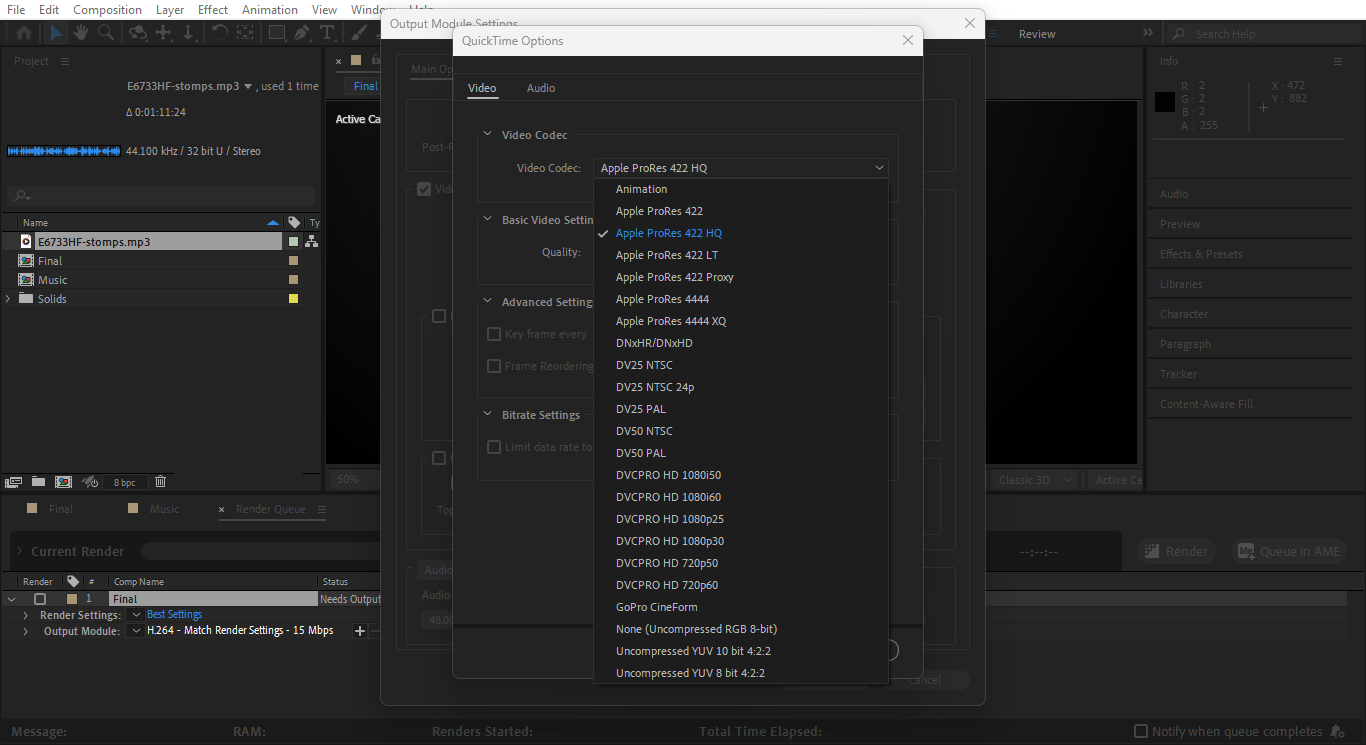Viewport: 1366px width, 745px height.
Task: Click Best Settings link
Action: click(174, 615)
